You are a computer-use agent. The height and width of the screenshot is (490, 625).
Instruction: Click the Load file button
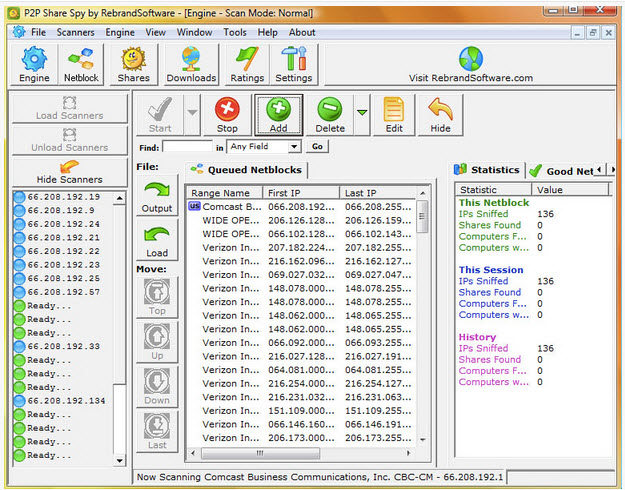[x=157, y=240]
